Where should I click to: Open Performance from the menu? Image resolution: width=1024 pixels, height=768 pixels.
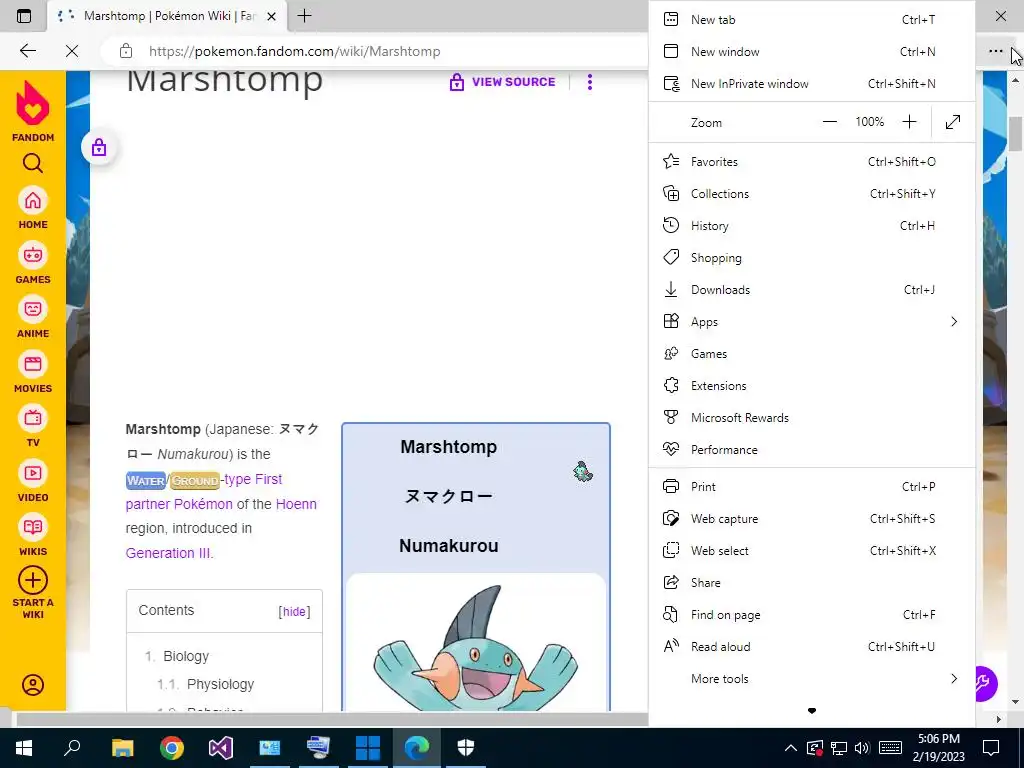click(812, 449)
